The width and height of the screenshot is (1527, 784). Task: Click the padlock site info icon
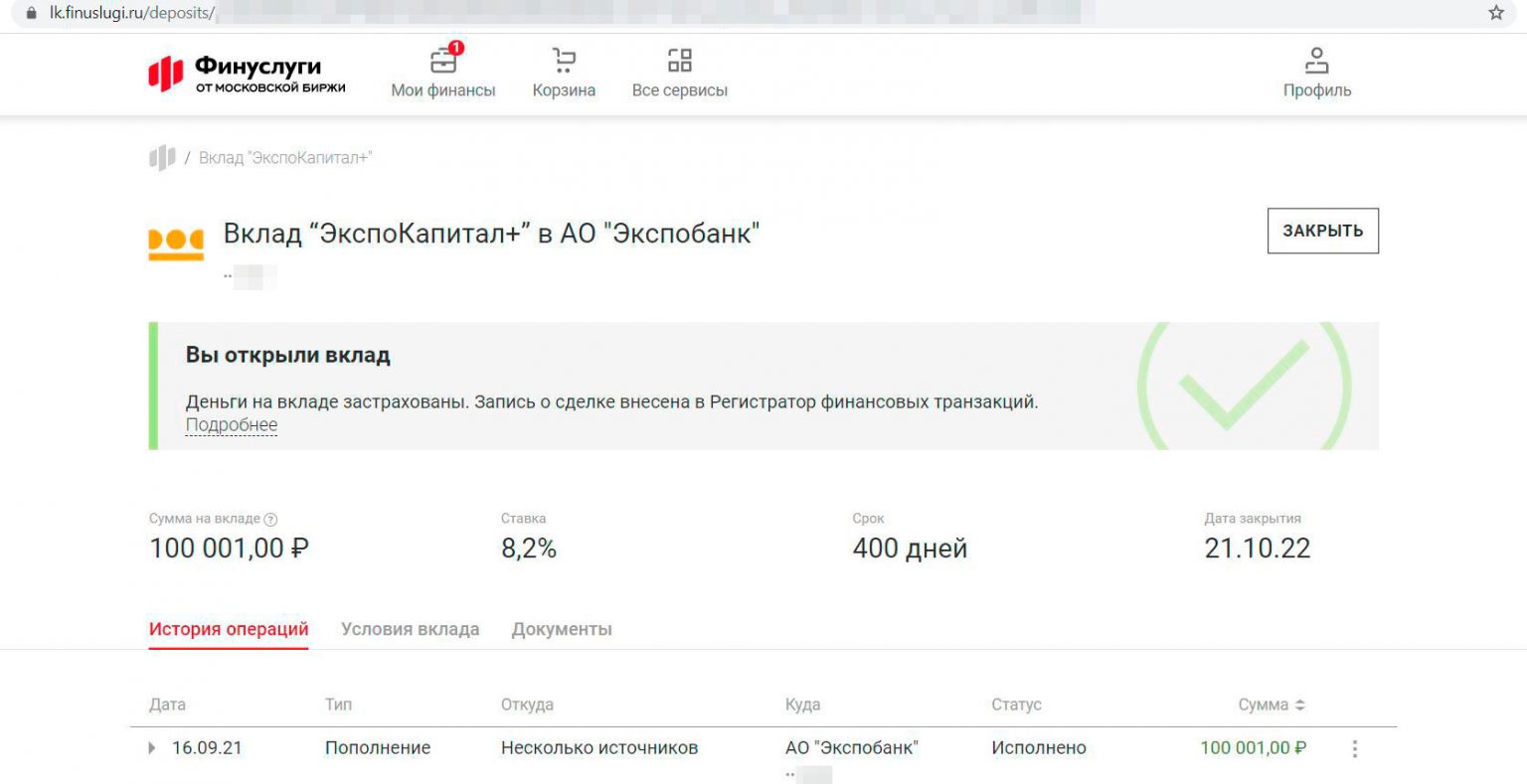(x=31, y=14)
